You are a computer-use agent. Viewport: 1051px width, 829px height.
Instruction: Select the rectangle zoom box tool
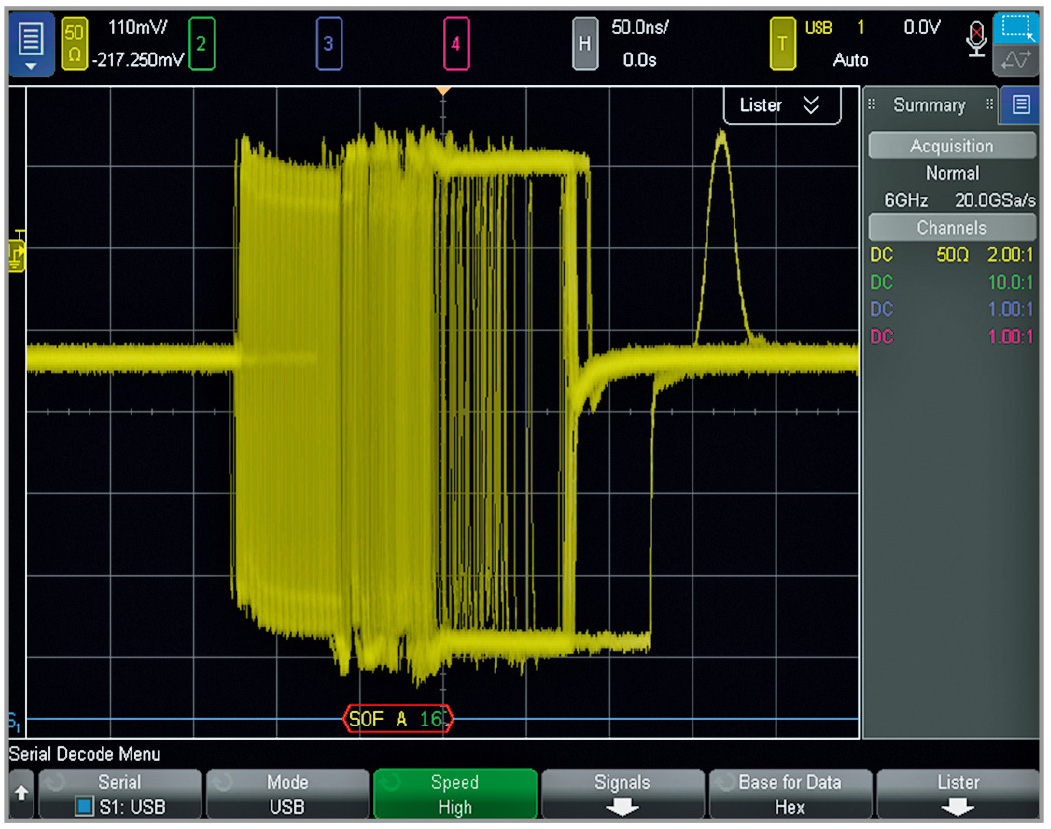[1016, 28]
